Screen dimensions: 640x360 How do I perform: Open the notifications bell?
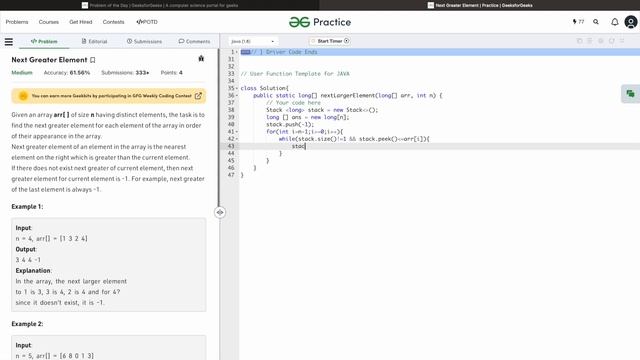coord(615,22)
